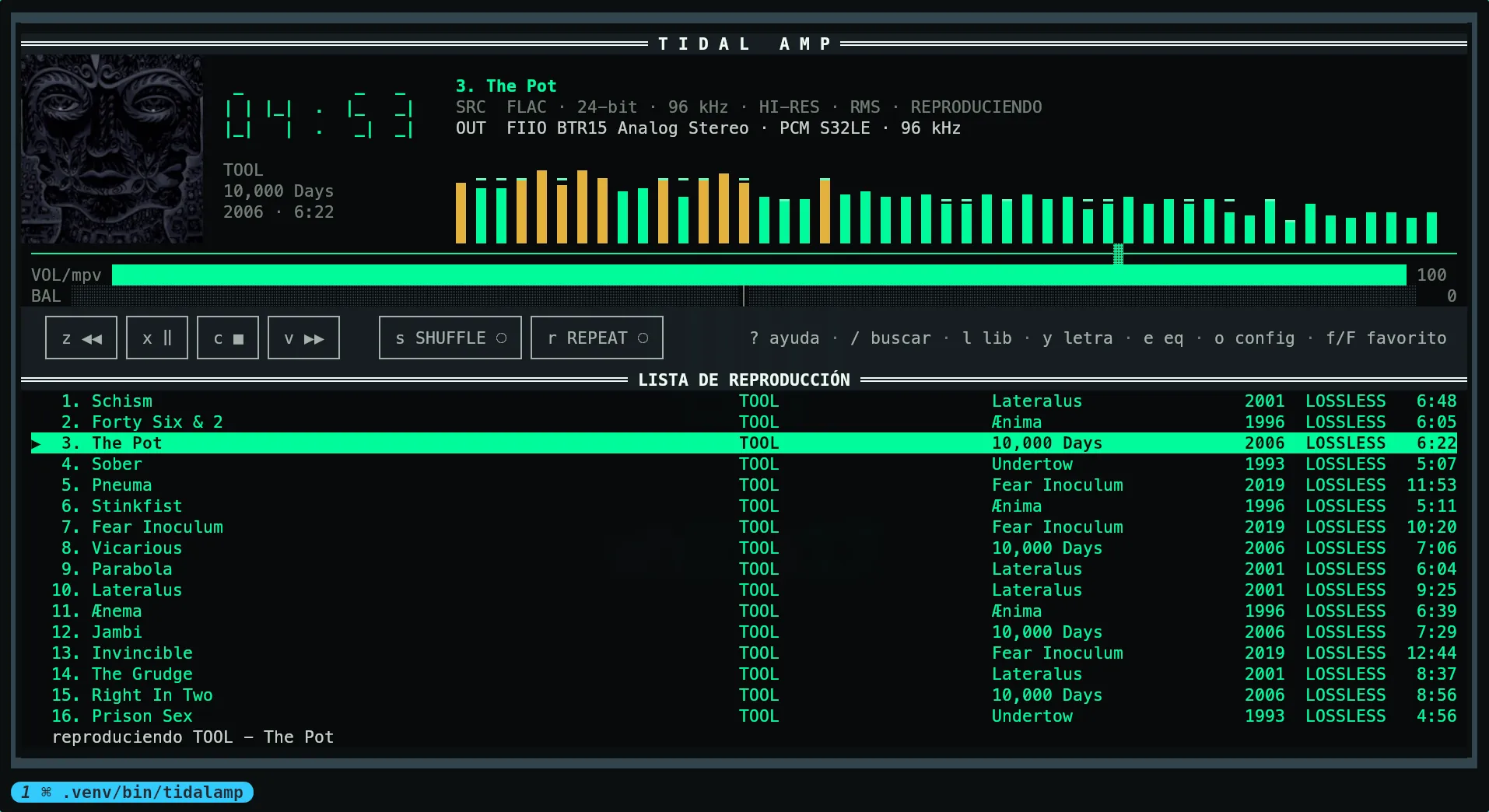Toggle SHUFFLE mode

tap(450, 338)
